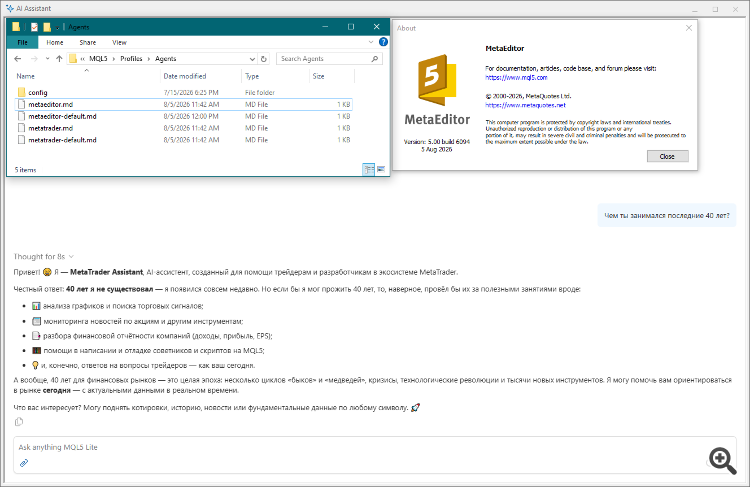Screen dimensions: 750x487
Task: Click the metaeditor.md file icon
Action: point(21,104)
